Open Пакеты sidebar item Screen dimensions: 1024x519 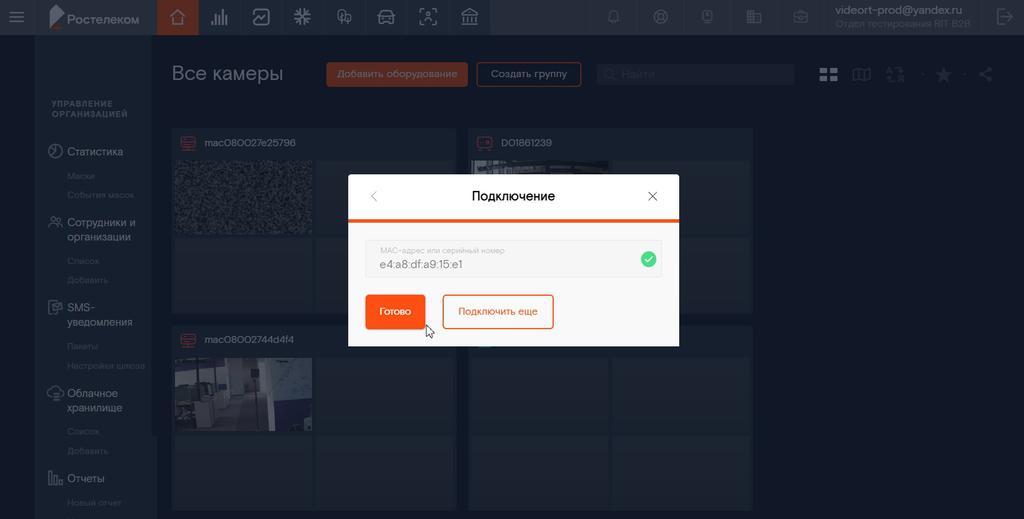(x=82, y=346)
